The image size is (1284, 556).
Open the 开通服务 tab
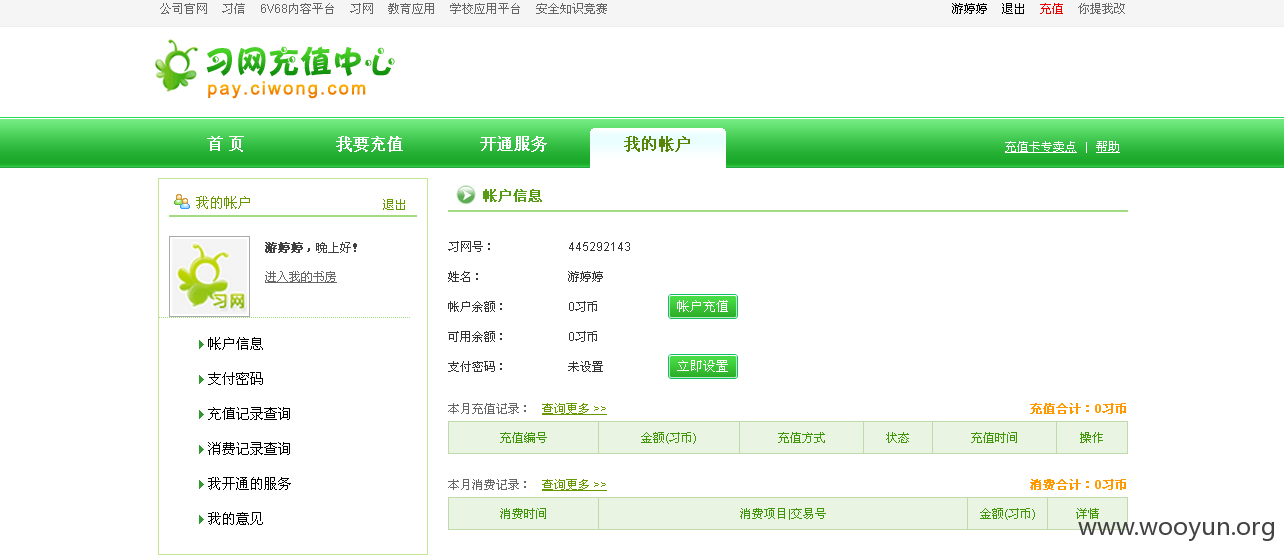pyautogui.click(x=514, y=144)
